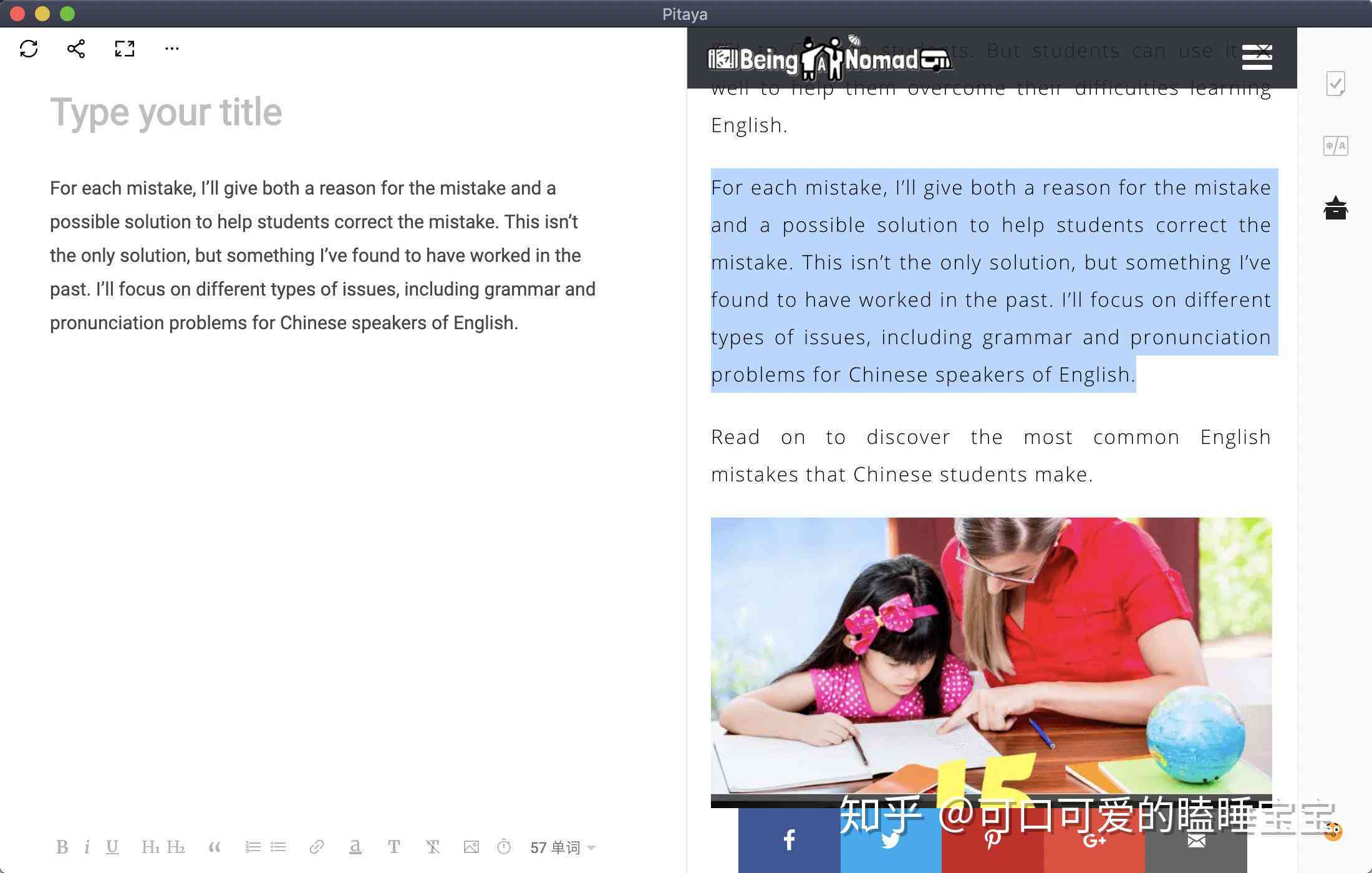Toggle the fullscreen view mode

[124, 48]
